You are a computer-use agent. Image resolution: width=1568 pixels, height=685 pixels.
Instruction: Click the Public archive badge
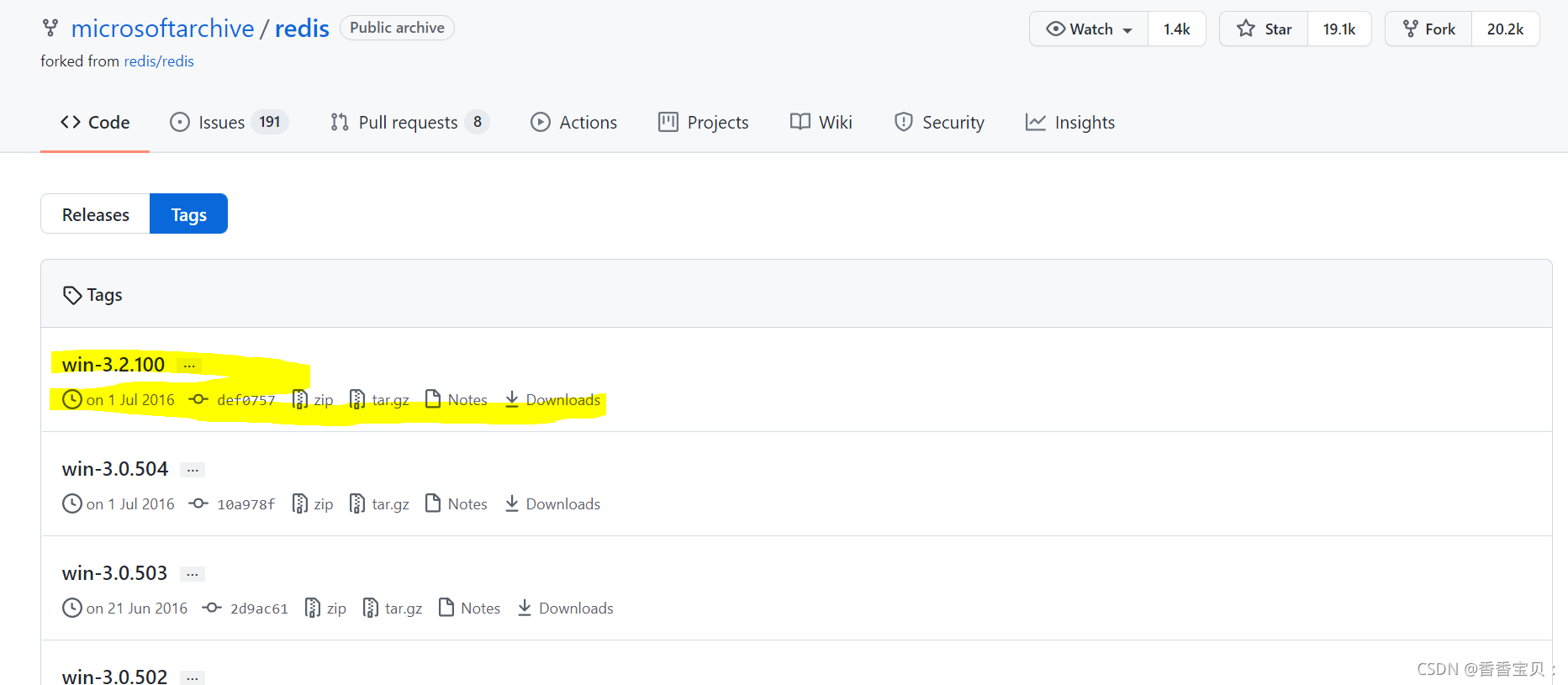coord(397,28)
